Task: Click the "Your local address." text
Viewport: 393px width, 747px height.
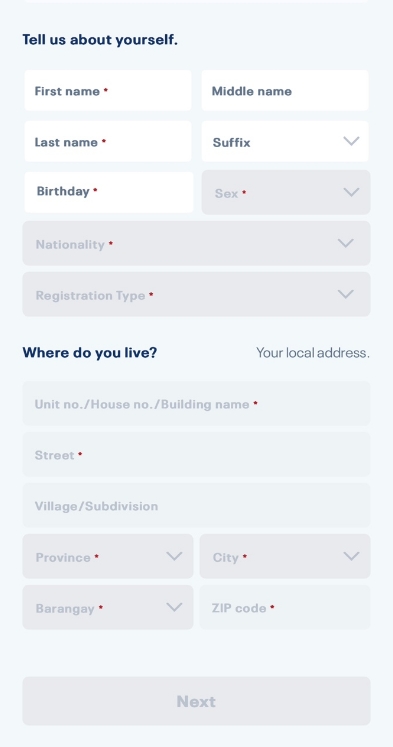Action: [x=313, y=353]
